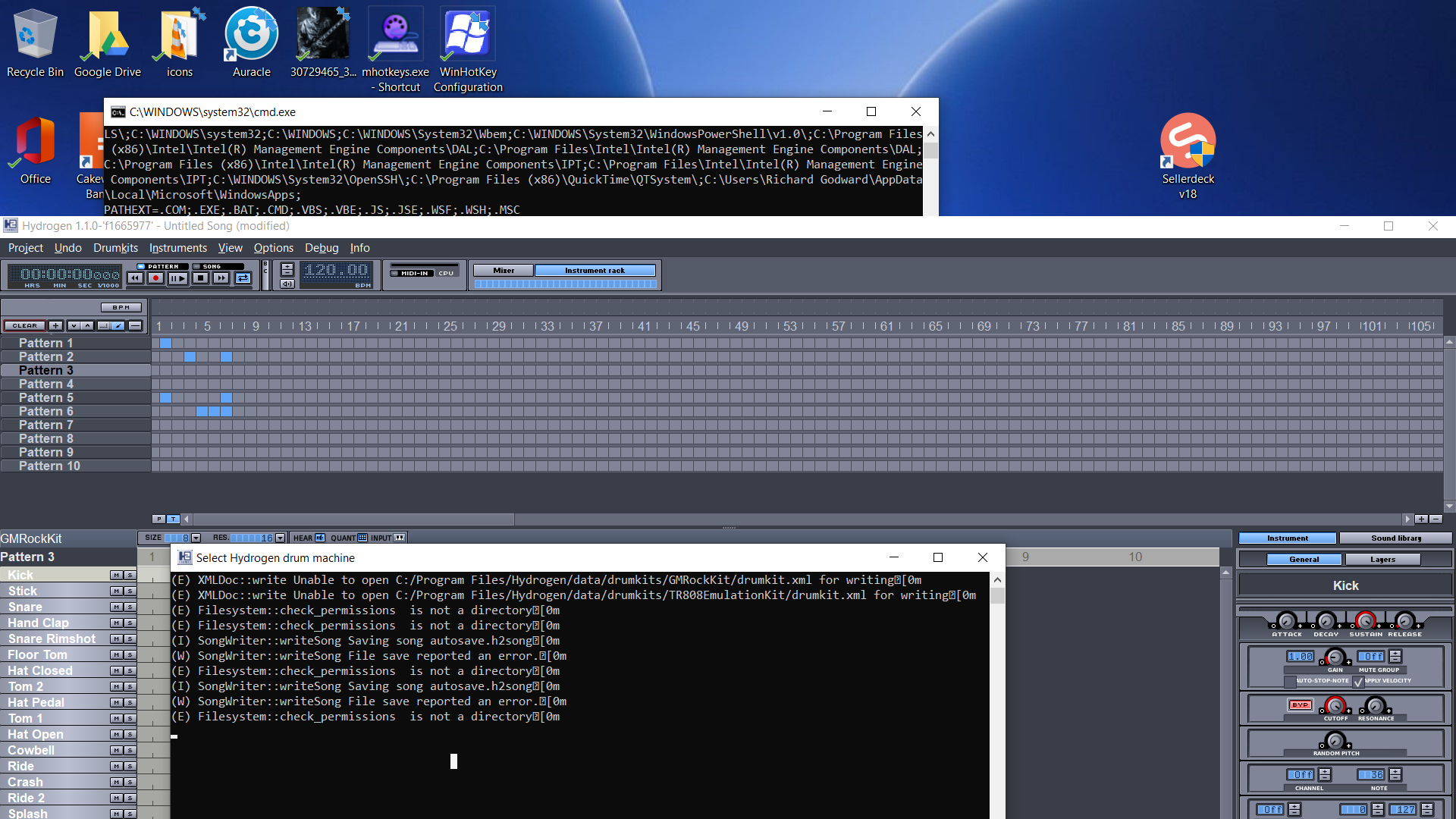1456x819 pixels.
Task: Open the Drumkits menu
Action: (x=115, y=248)
